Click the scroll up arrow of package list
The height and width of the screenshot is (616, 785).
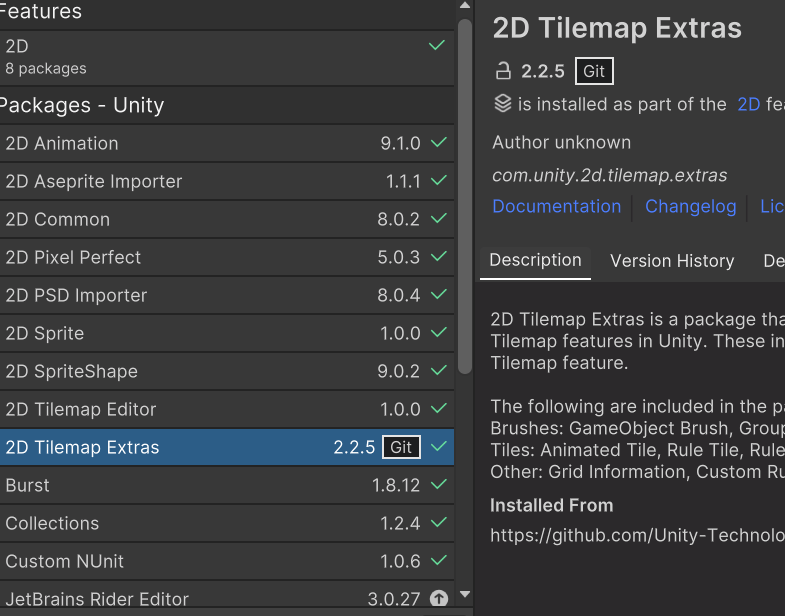[465, 6]
